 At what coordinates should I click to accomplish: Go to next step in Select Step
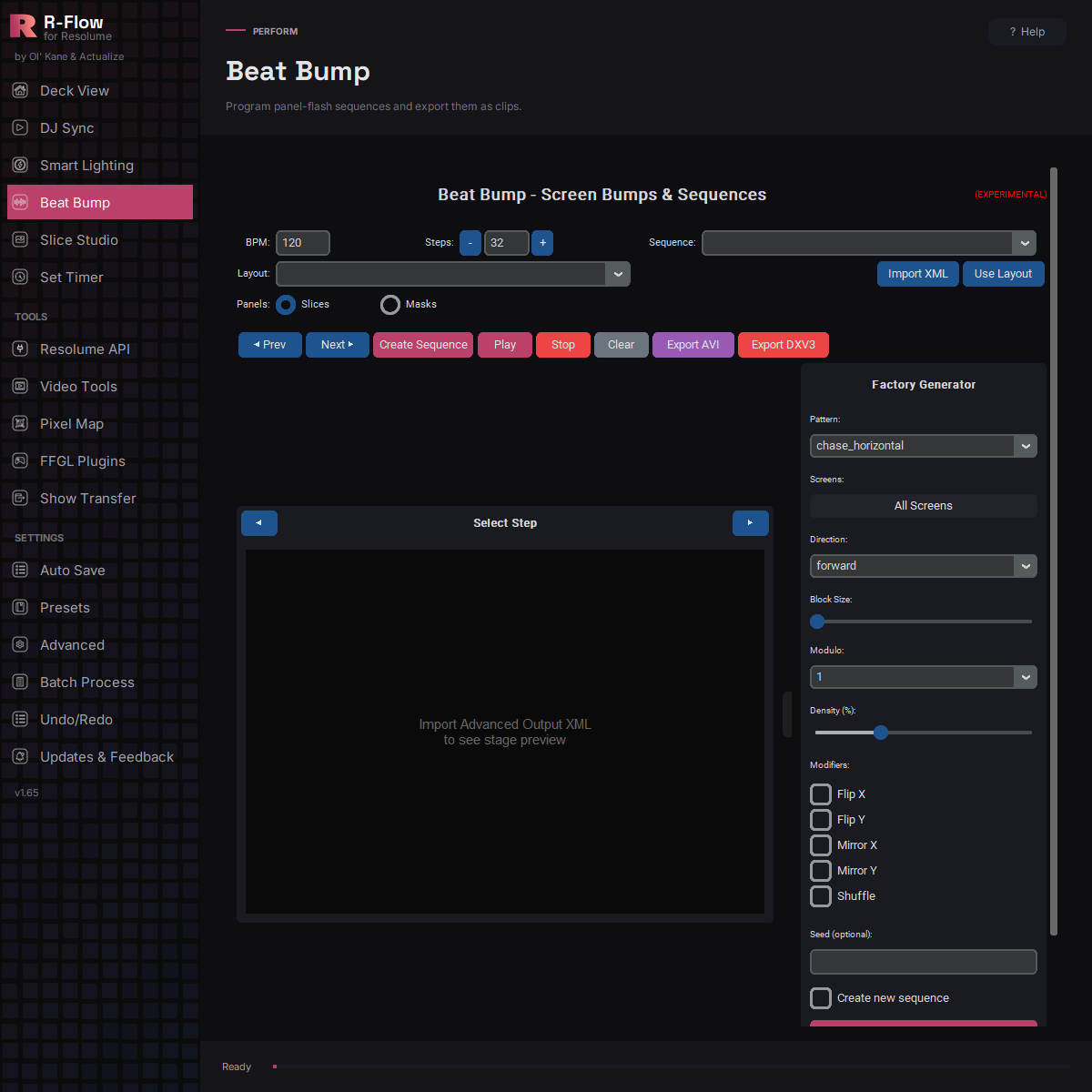(x=751, y=523)
